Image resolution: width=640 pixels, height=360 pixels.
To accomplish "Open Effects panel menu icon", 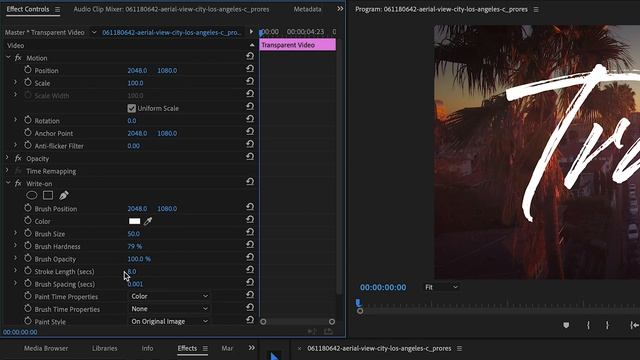I will tap(205, 349).
